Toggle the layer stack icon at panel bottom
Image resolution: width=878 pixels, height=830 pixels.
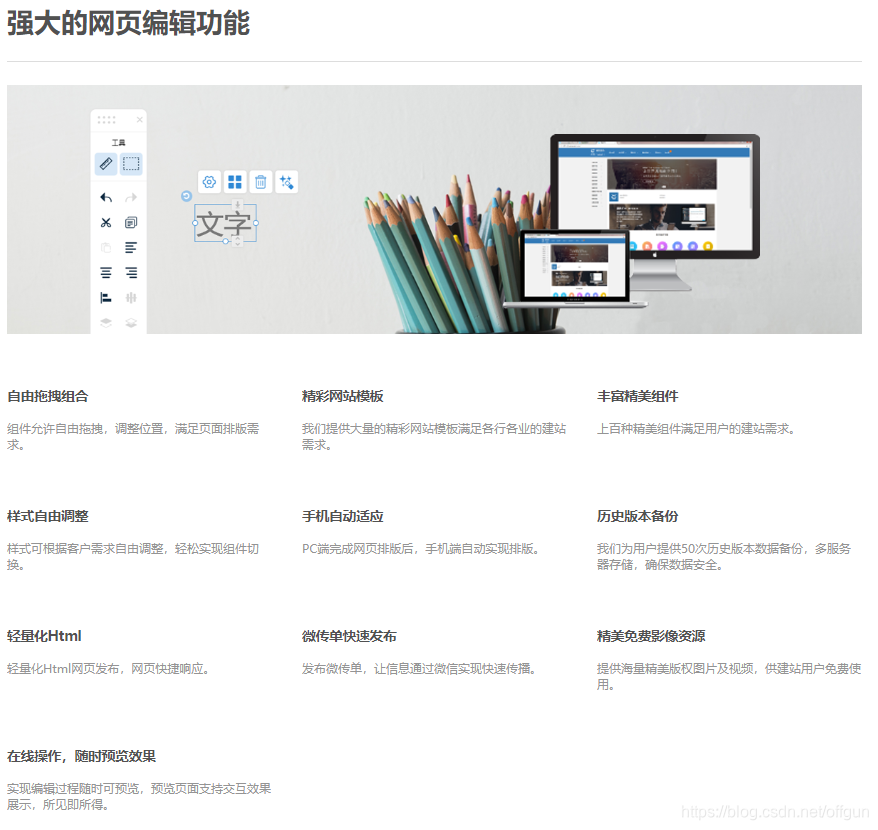pos(105,321)
